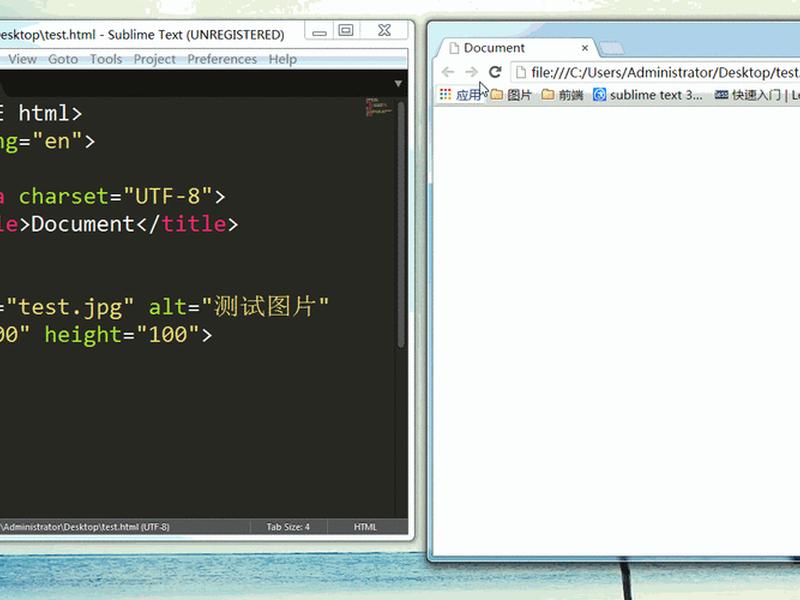Go forward in the browser

tap(471, 72)
